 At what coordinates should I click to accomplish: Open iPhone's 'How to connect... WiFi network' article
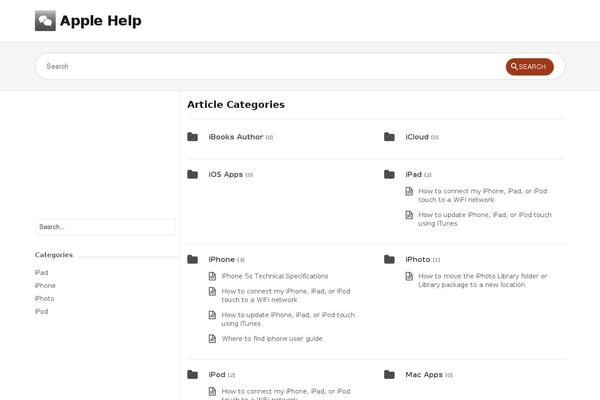point(286,296)
